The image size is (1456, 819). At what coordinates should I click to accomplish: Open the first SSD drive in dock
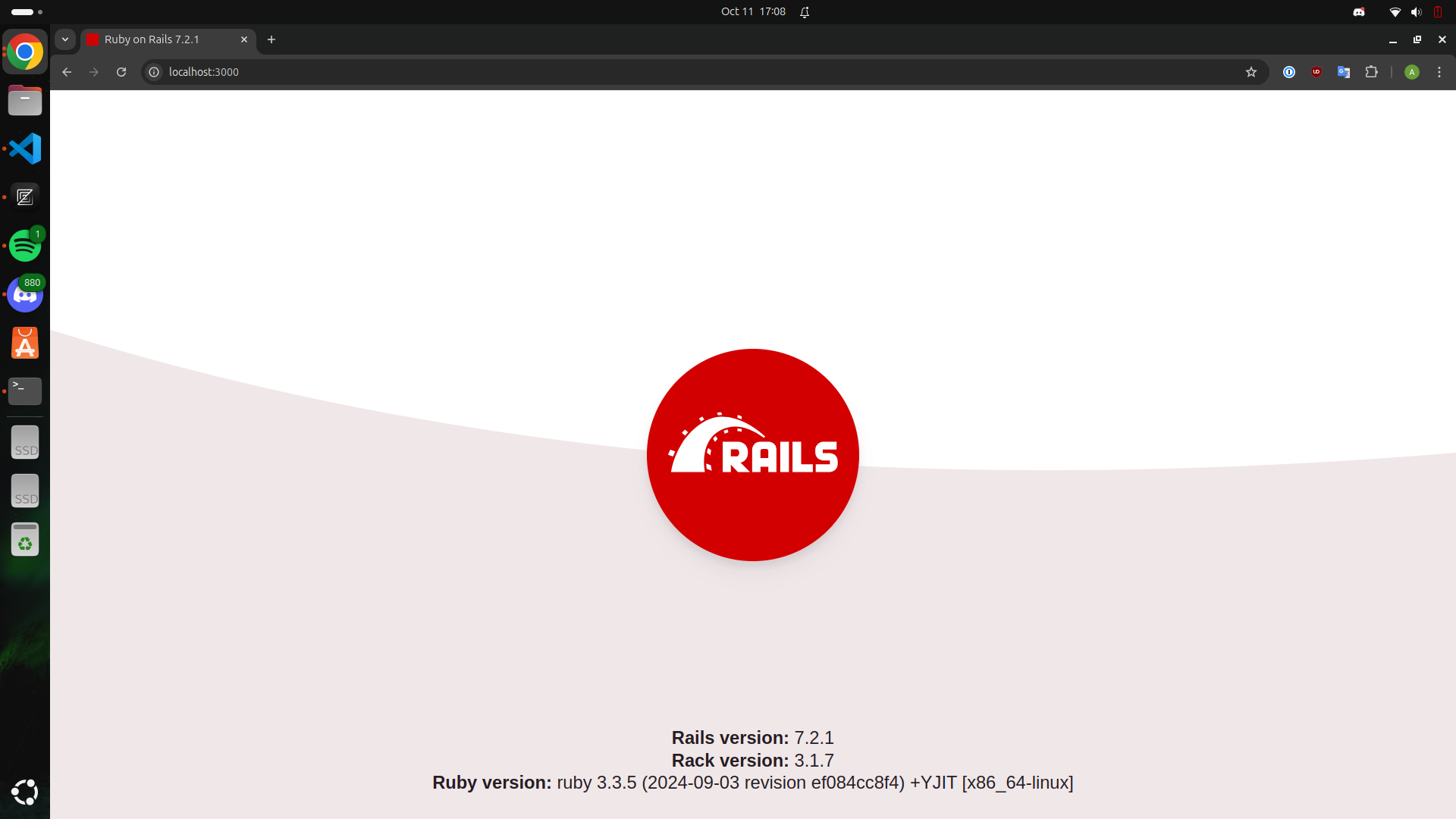tap(25, 442)
